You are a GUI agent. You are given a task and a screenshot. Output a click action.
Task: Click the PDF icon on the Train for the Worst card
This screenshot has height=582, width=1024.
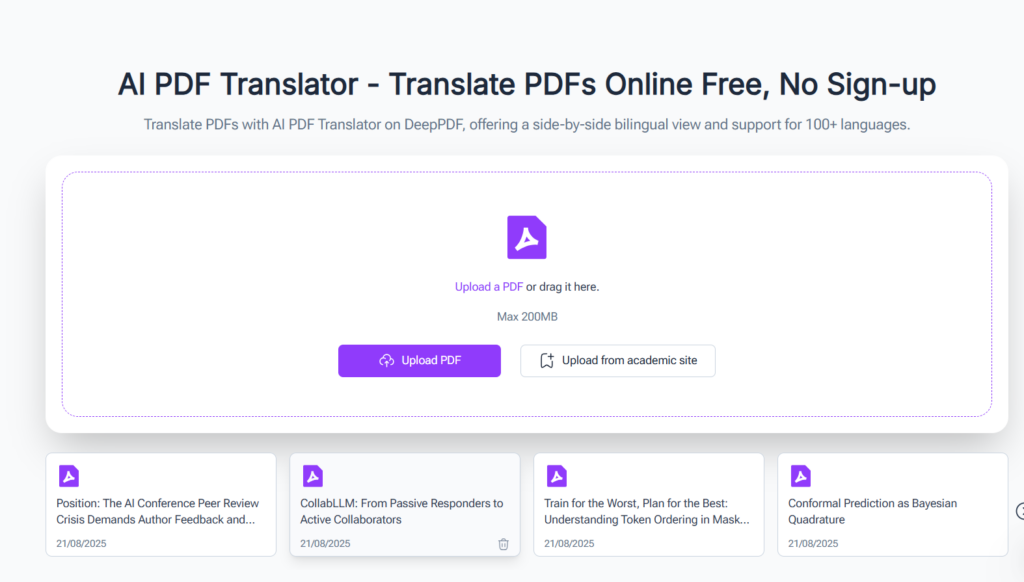556,476
